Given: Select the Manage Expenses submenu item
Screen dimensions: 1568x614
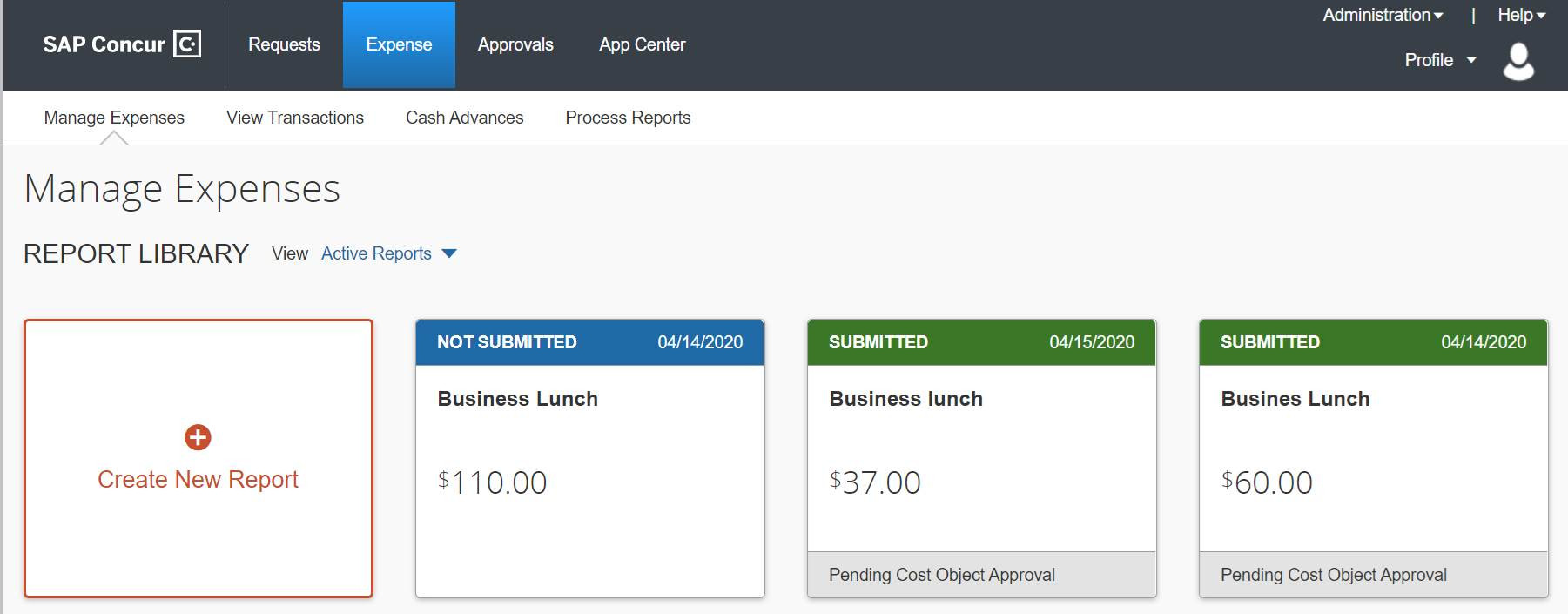Looking at the screenshot, I should pyautogui.click(x=114, y=118).
